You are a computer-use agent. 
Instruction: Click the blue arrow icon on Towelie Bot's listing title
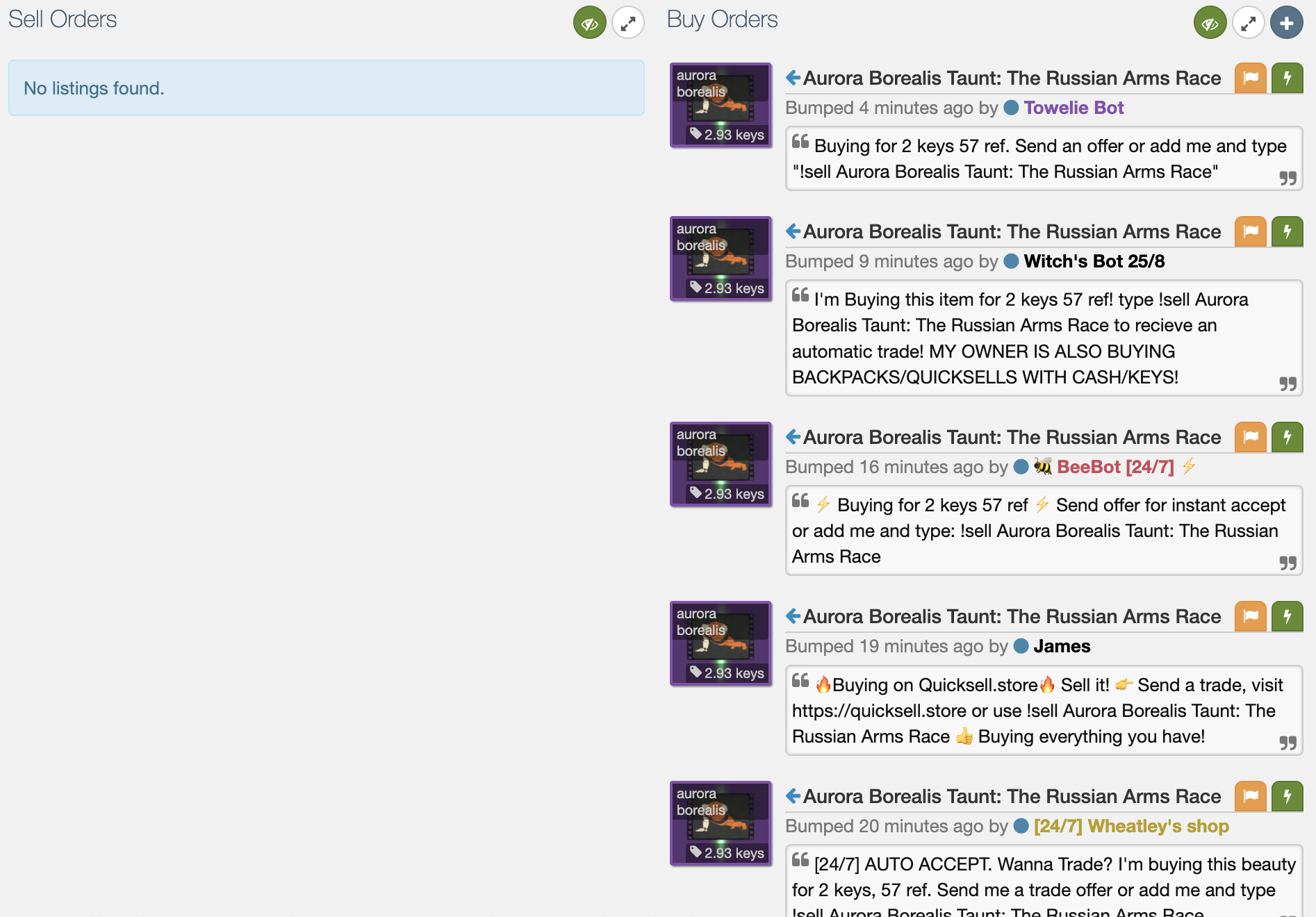[x=793, y=78]
